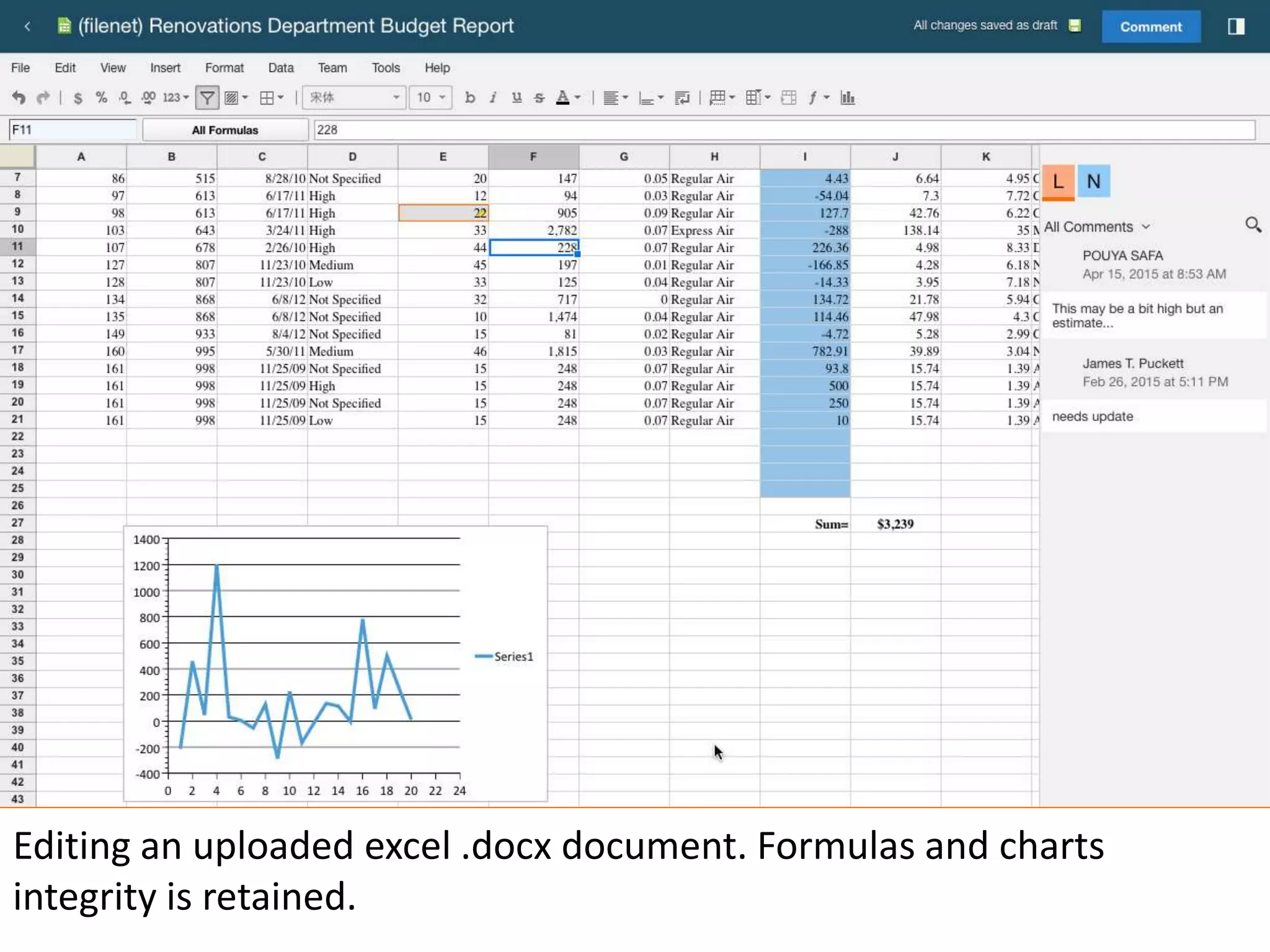
Task: Click the blue Comment button
Action: pos(1151,27)
